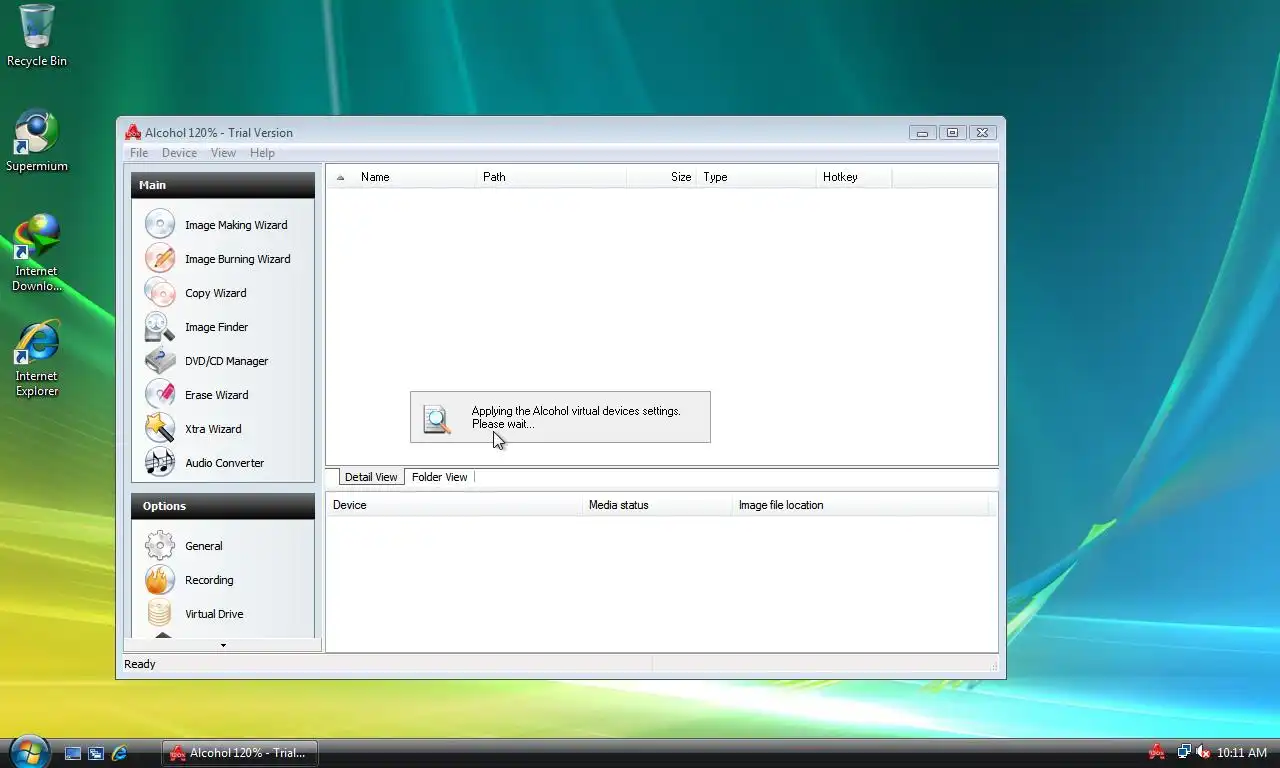This screenshot has height=768, width=1280.
Task: Sort image list by Path column
Action: pyautogui.click(x=551, y=177)
